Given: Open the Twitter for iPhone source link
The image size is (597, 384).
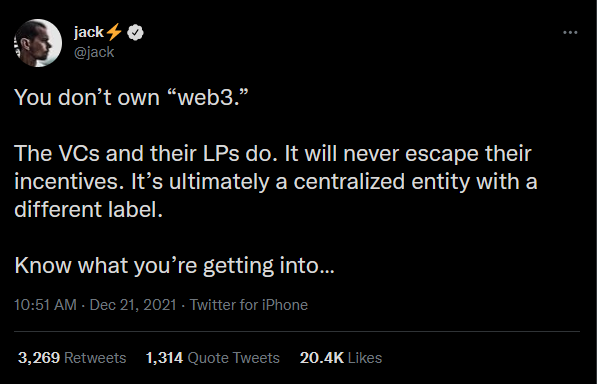Looking at the screenshot, I should 249,305.
